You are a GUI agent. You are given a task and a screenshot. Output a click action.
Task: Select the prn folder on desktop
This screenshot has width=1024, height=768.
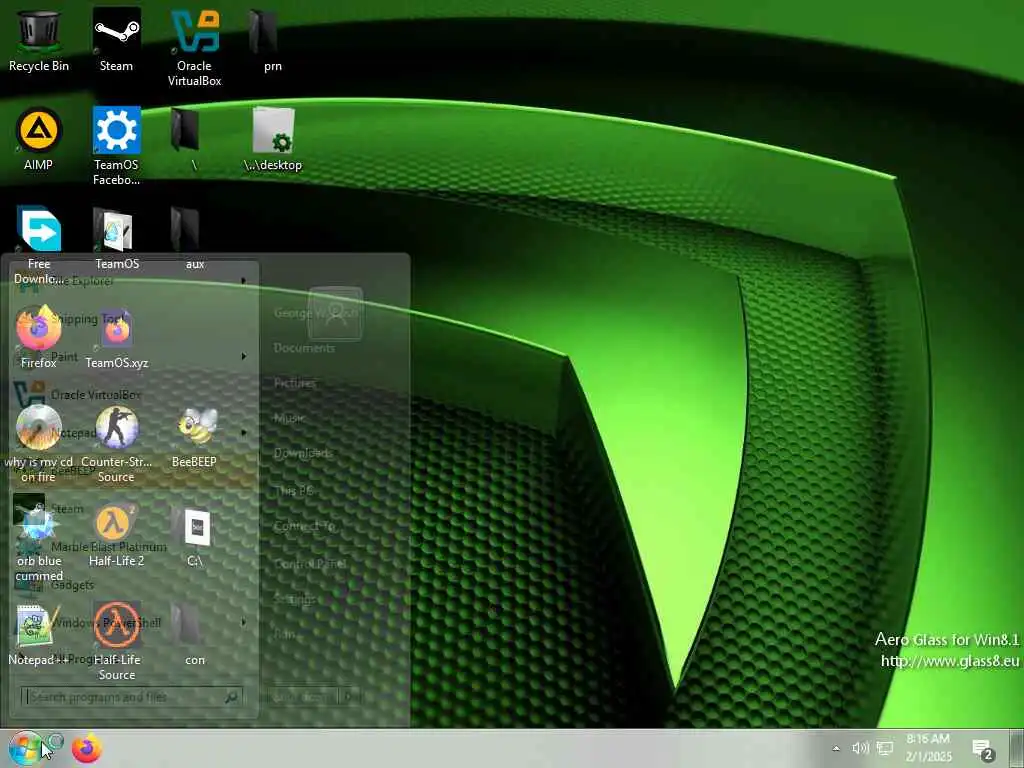point(272,40)
